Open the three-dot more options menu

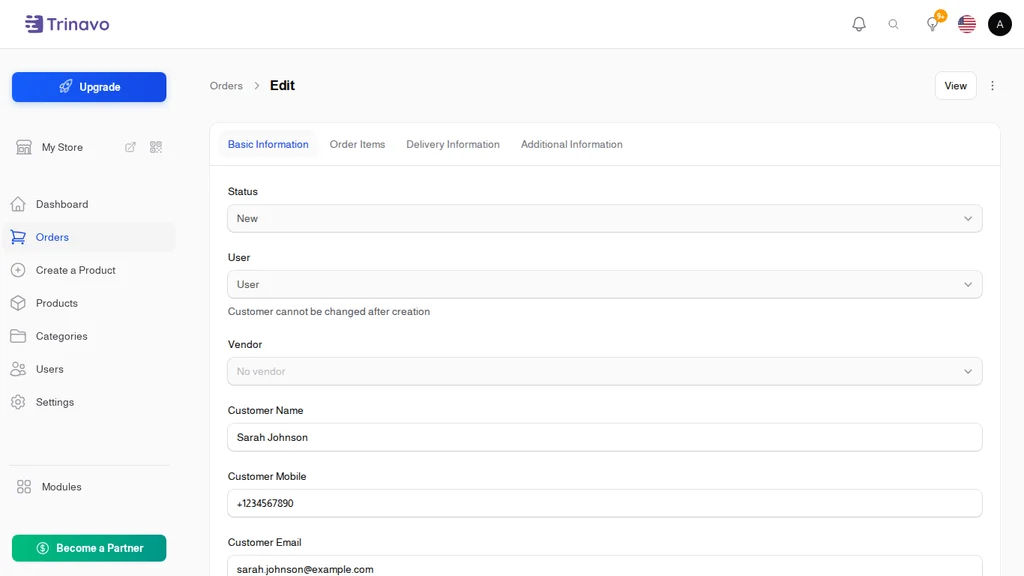992,86
